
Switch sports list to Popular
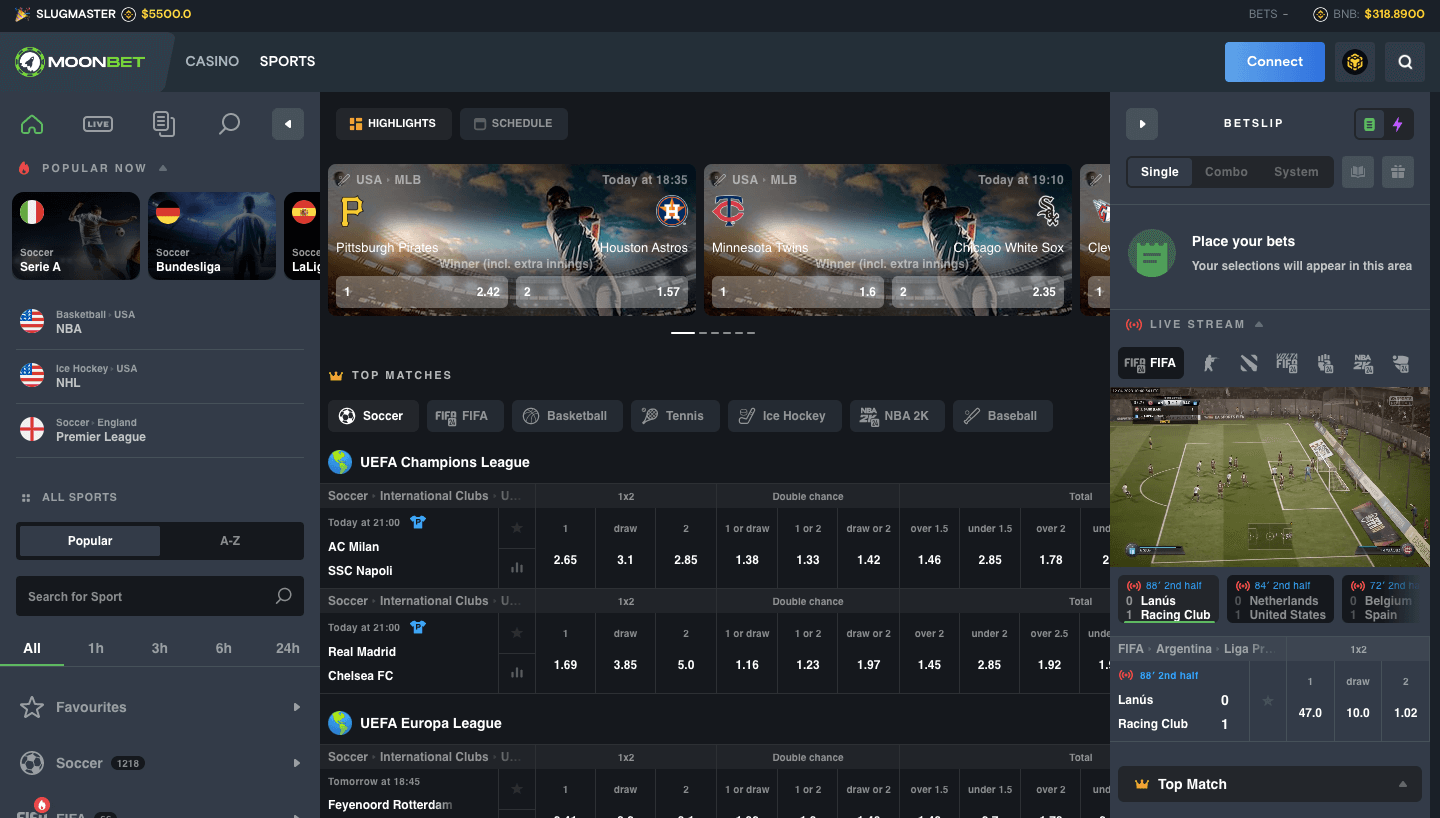click(x=90, y=541)
